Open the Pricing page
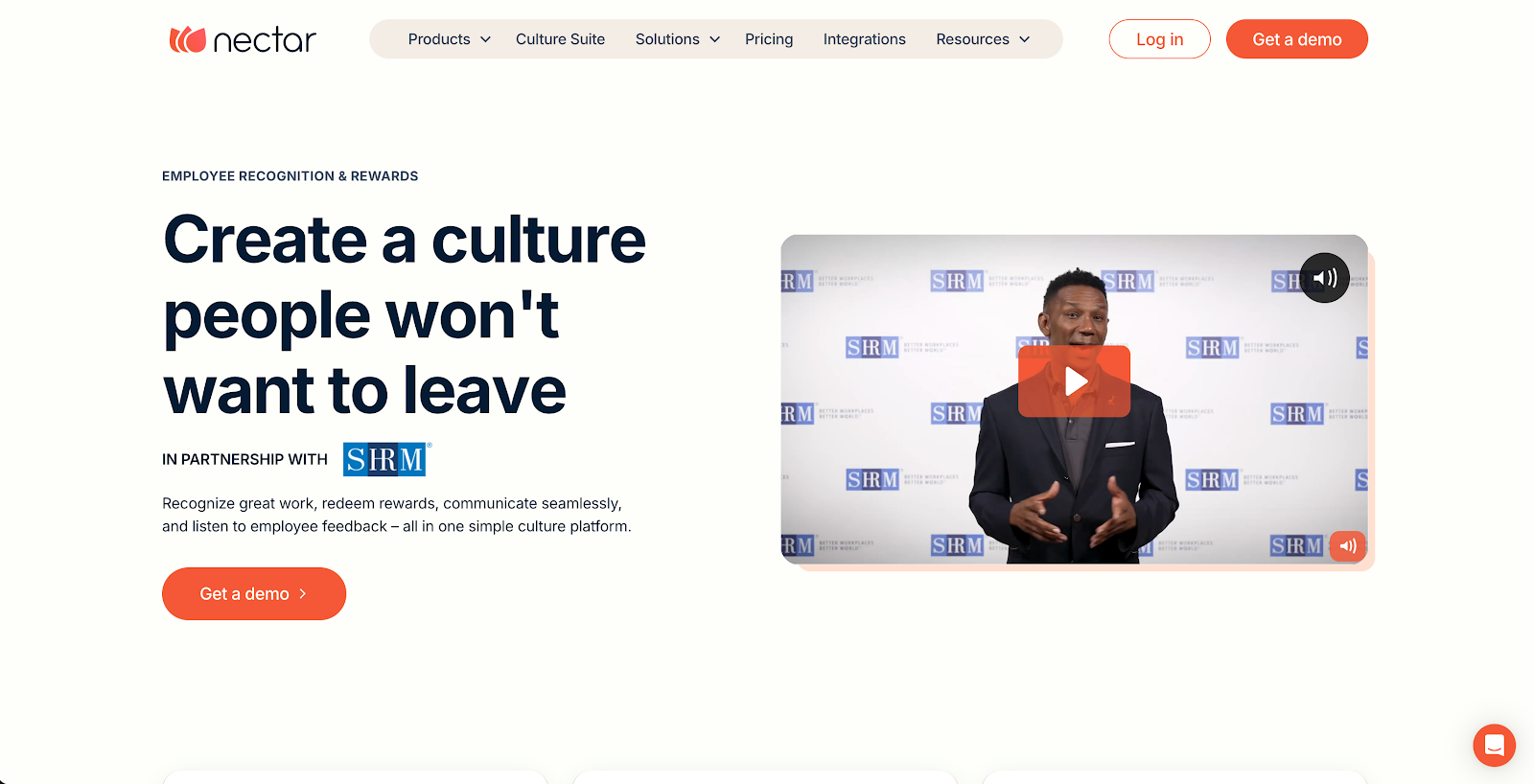The height and width of the screenshot is (784, 1534). [x=769, y=39]
